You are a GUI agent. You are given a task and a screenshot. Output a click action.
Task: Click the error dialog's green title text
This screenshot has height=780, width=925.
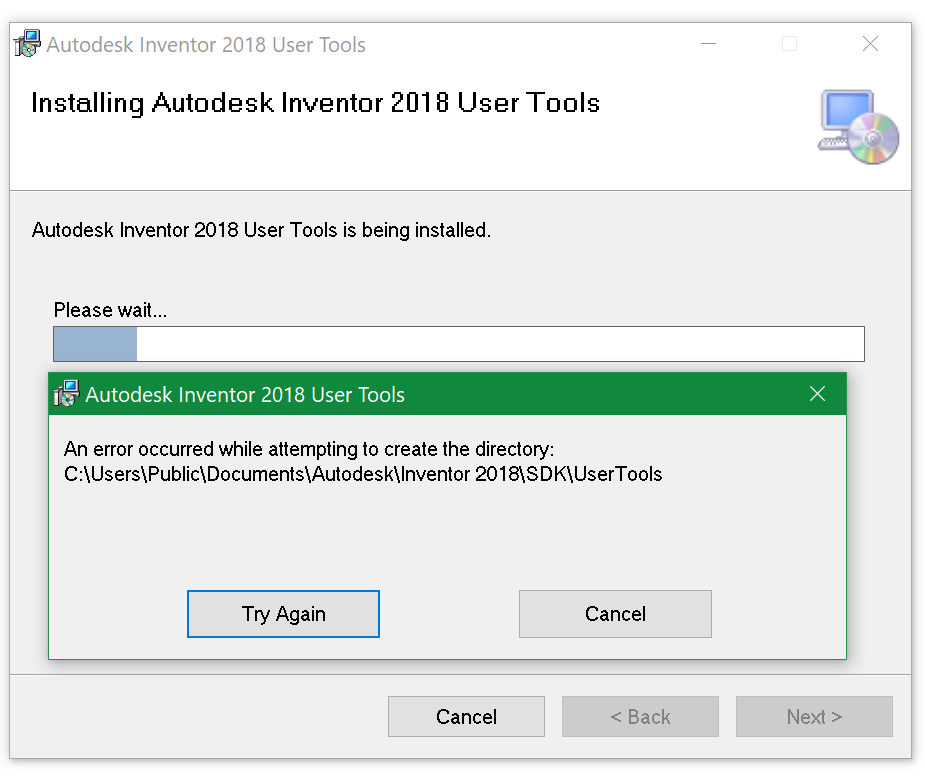[x=245, y=395]
